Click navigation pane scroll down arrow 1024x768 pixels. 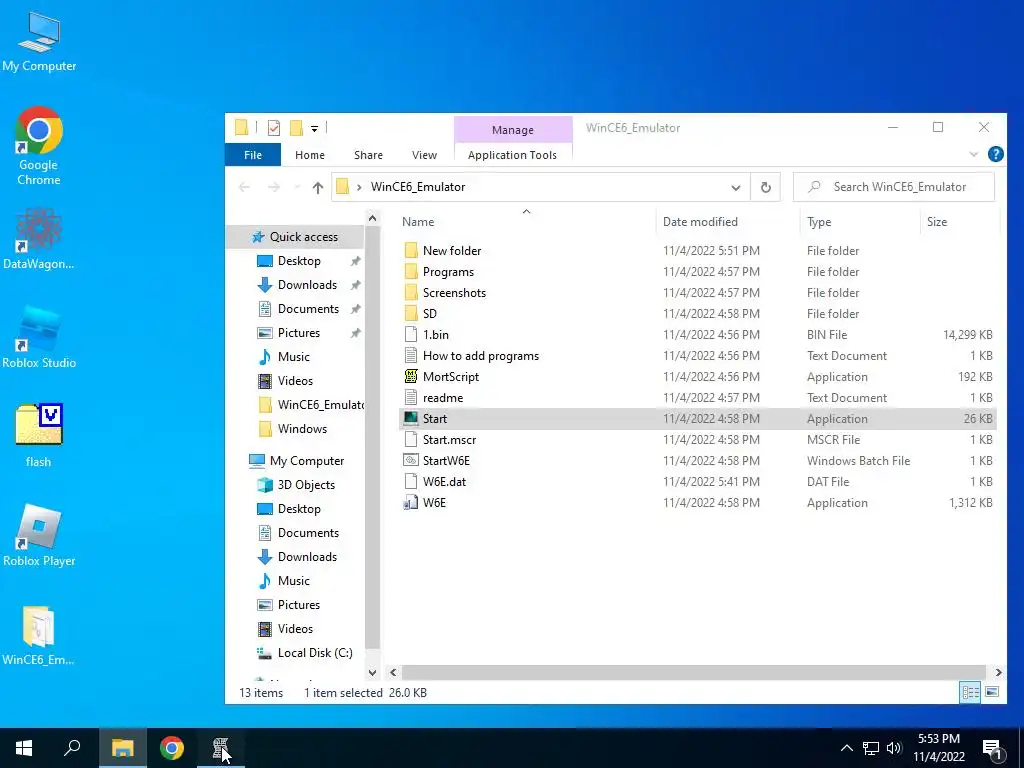click(372, 672)
